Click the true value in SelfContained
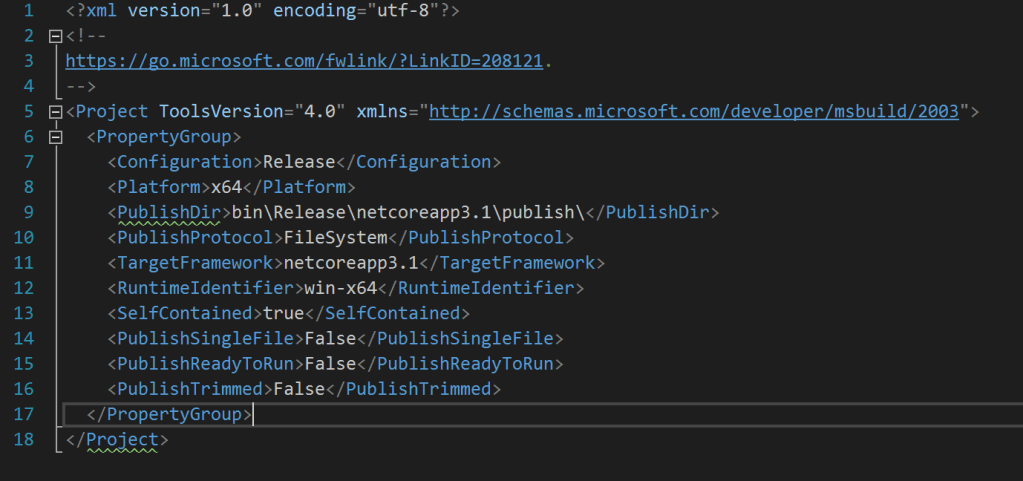Screen dimensions: 1023x481 (x=283, y=313)
